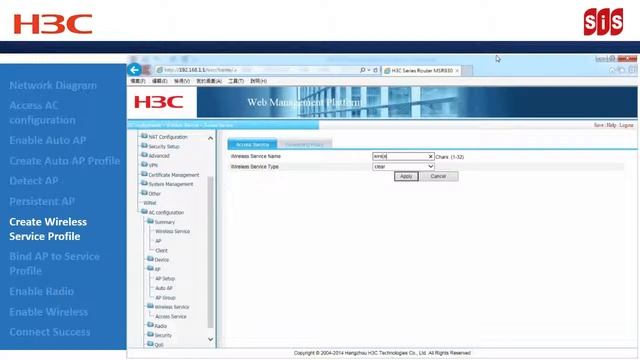The height and width of the screenshot is (360, 640).
Task: Click the browser back arrow button
Action: tap(134, 70)
